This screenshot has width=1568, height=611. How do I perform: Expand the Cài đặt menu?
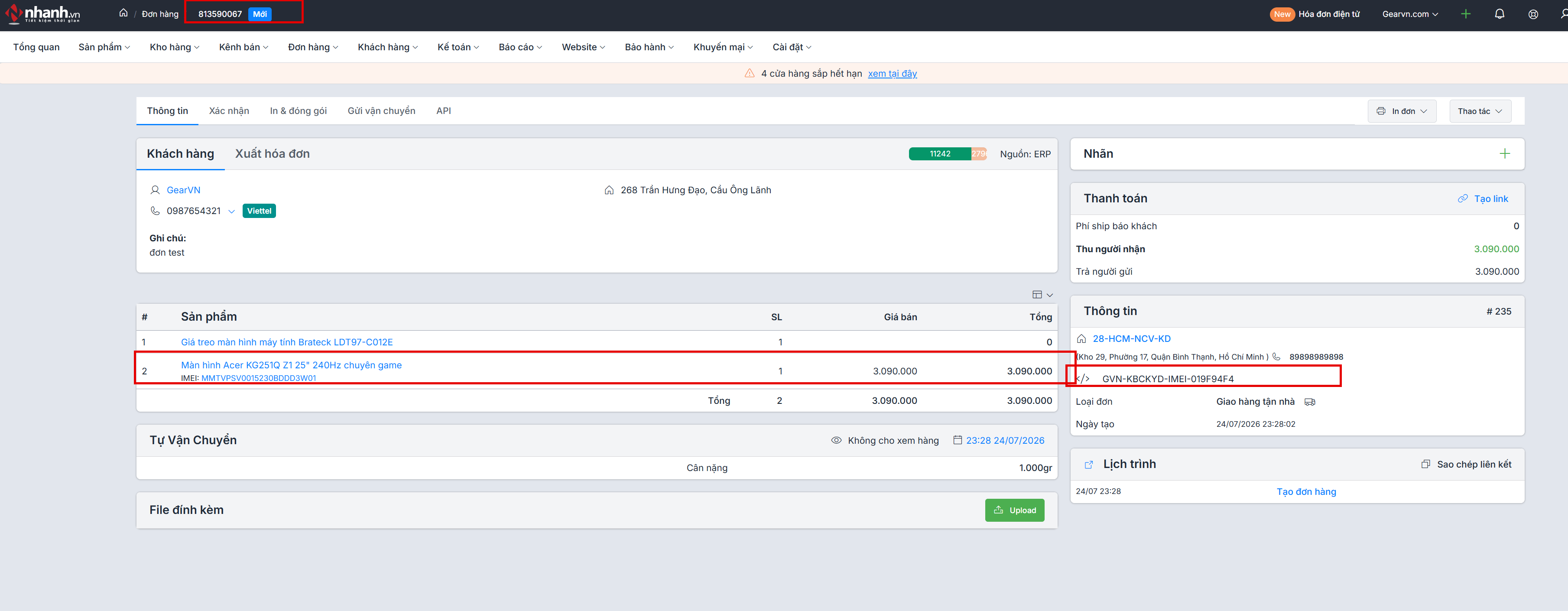pyautogui.click(x=792, y=48)
